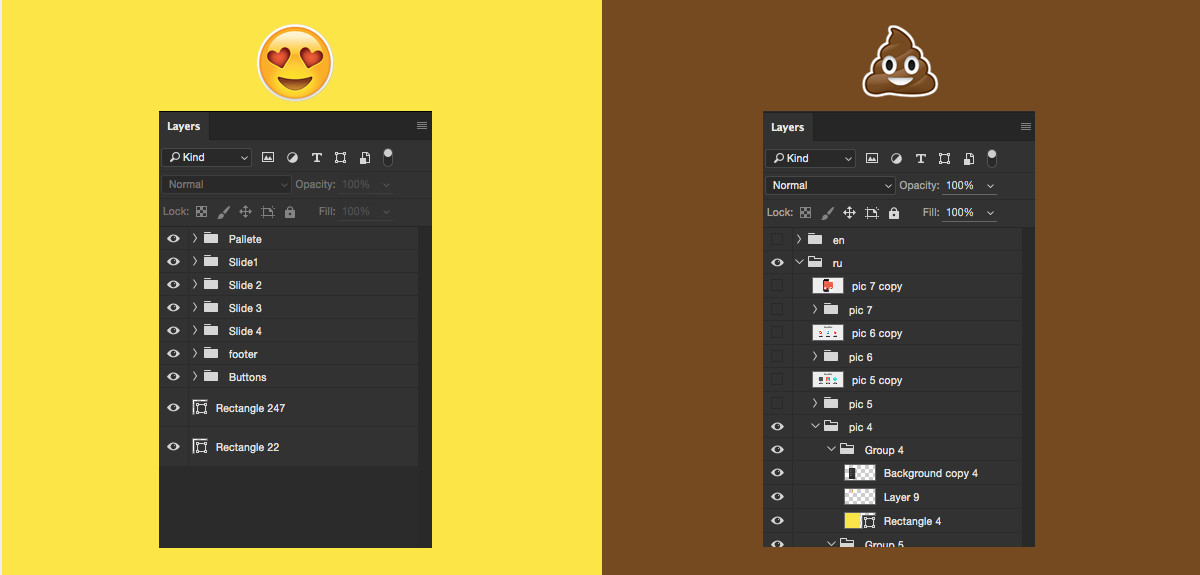The width and height of the screenshot is (1200, 575).
Task: Filter type layers in yellow-side panel
Action: (317, 158)
